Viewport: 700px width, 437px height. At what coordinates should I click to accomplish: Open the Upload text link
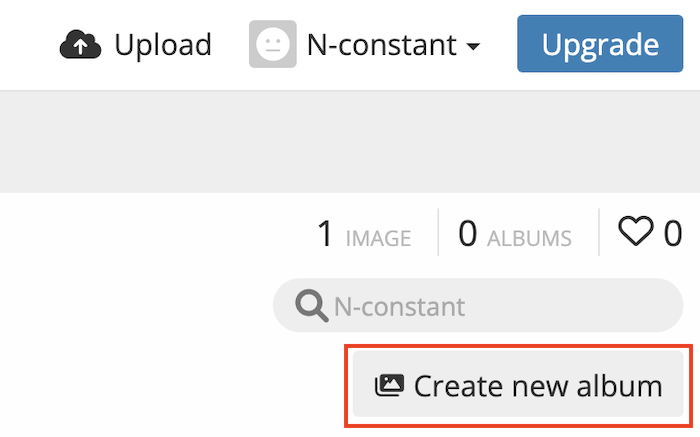pos(162,45)
